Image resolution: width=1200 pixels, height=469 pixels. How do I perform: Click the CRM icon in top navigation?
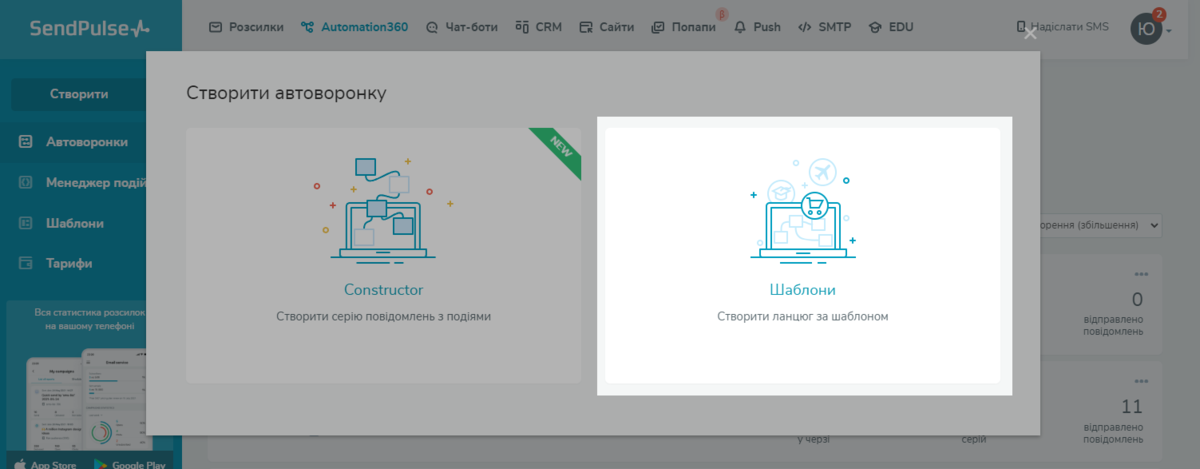pyautogui.click(x=523, y=27)
